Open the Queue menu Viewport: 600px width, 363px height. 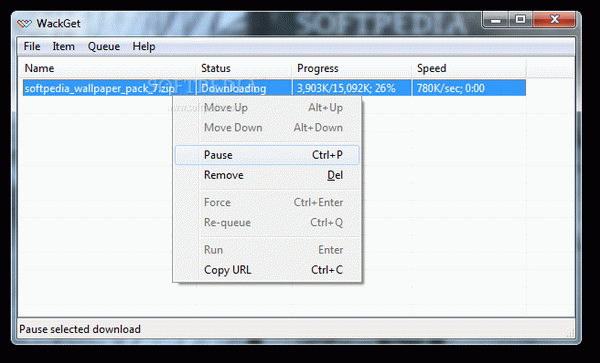(104, 47)
